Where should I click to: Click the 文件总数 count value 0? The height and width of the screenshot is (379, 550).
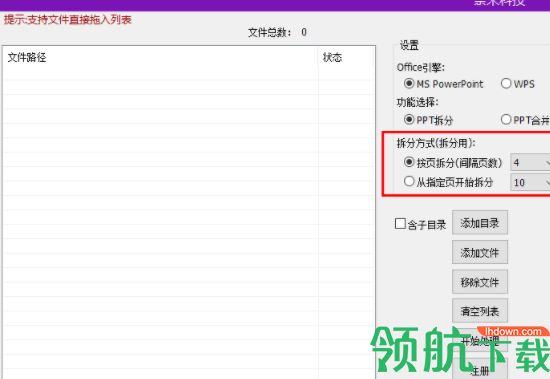pos(304,32)
